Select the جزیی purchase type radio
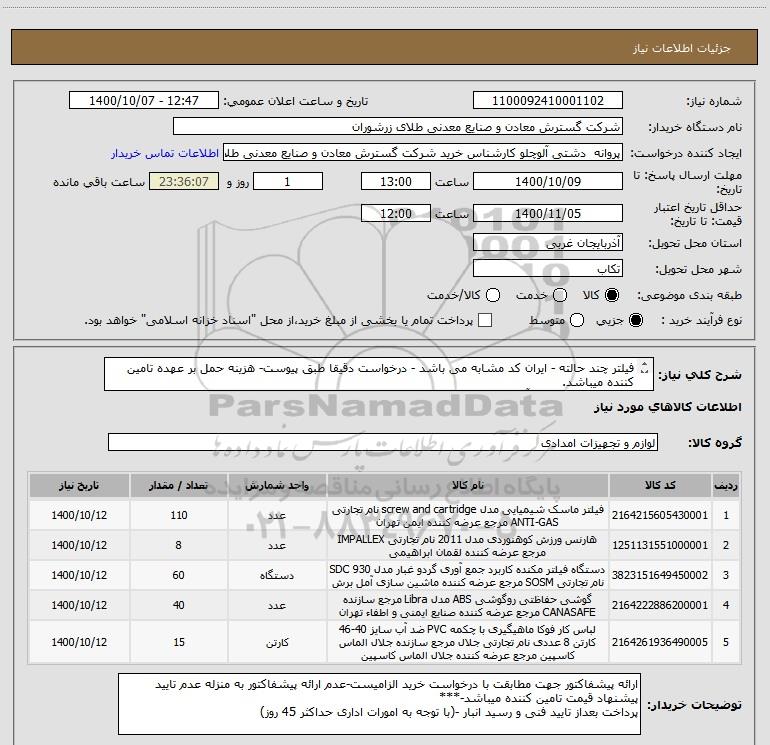The width and height of the screenshot is (770, 745). pos(635,320)
